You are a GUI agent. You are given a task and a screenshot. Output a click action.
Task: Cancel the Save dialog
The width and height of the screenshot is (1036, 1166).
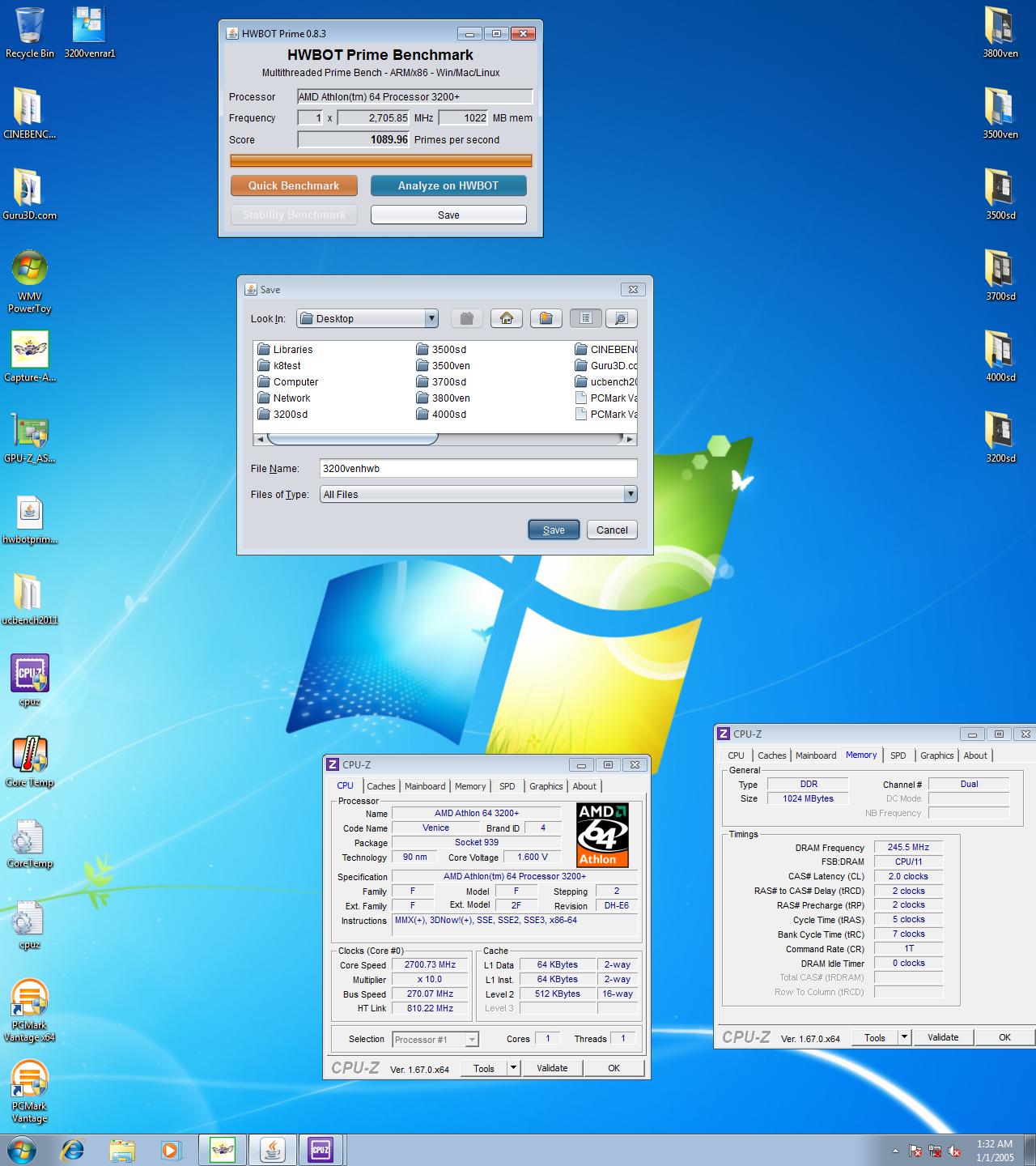(x=612, y=530)
